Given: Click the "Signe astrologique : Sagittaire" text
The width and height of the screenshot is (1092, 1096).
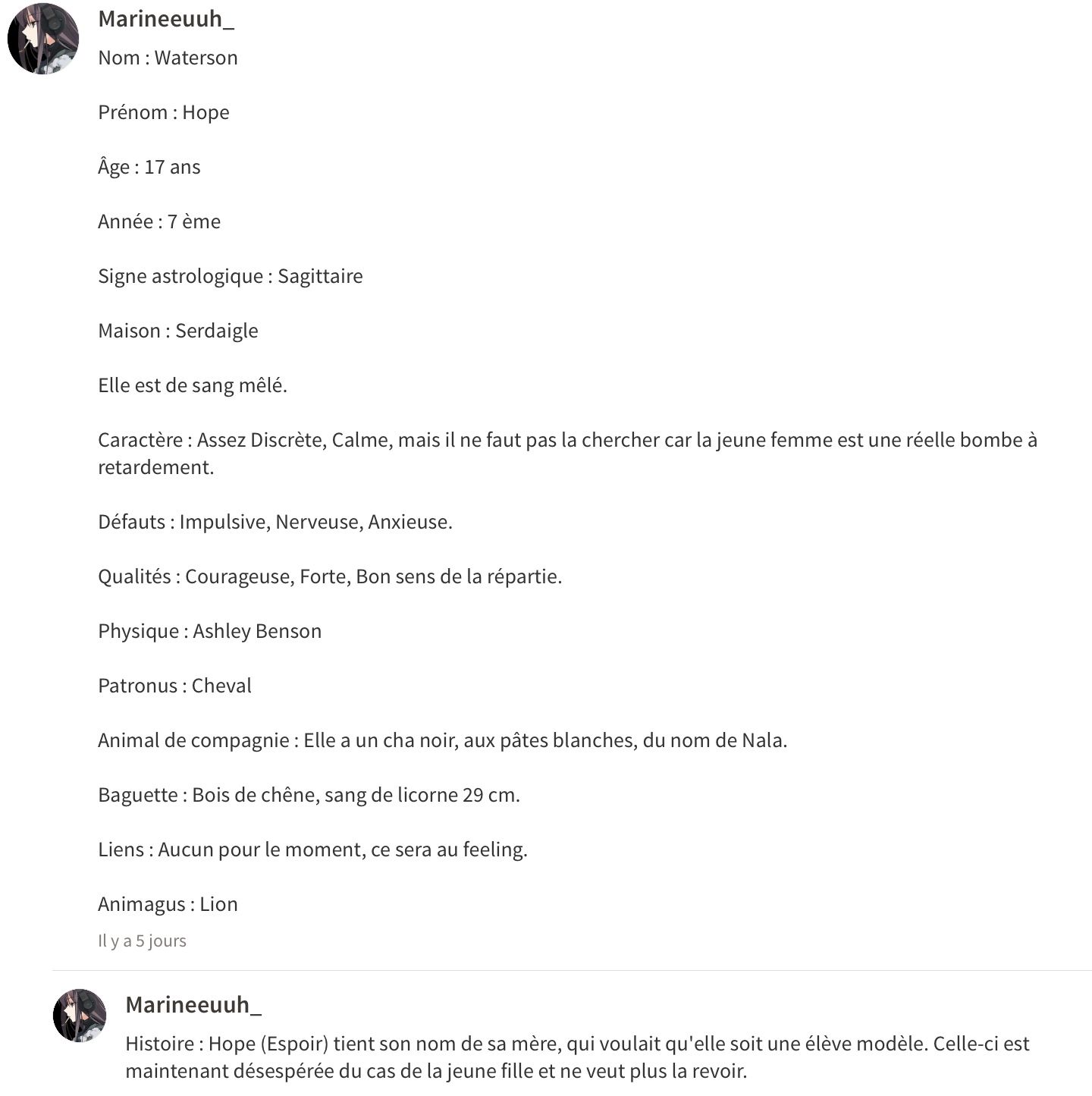Looking at the screenshot, I should (x=230, y=276).
